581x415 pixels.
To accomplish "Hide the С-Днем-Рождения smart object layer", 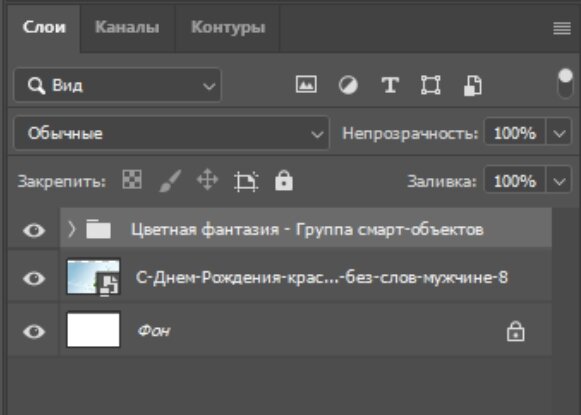I will click(34, 278).
